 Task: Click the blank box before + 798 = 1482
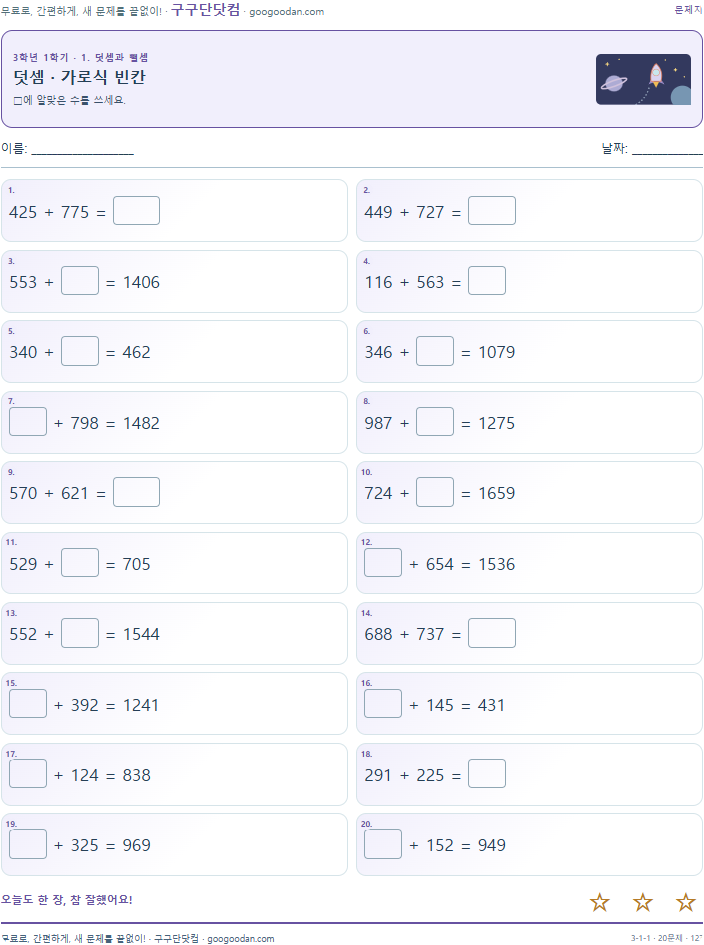[28, 421]
